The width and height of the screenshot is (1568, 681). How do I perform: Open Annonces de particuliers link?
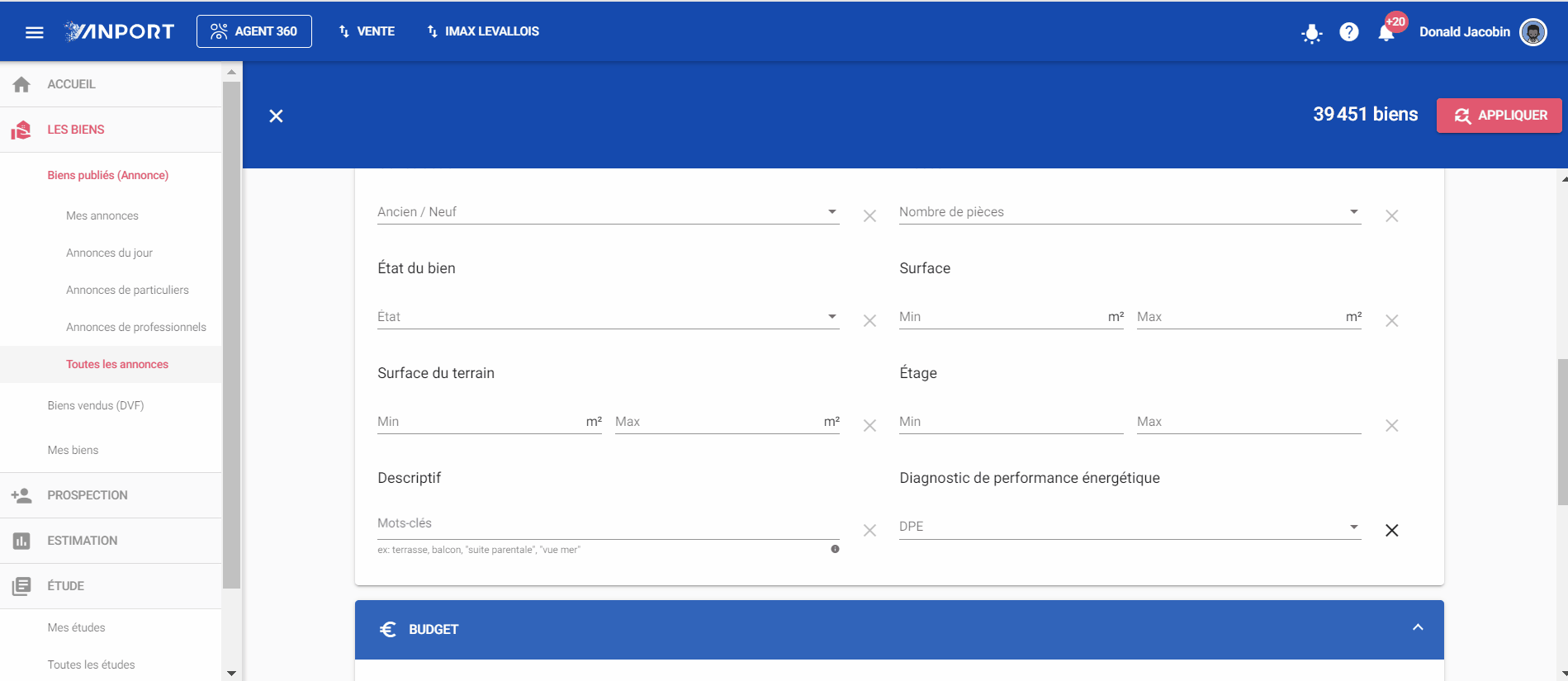click(x=127, y=290)
